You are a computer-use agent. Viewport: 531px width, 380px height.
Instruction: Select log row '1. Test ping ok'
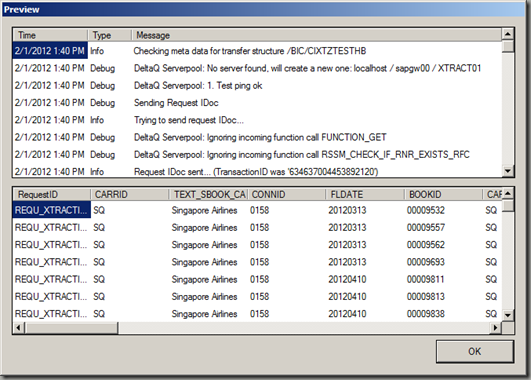[x=257, y=85]
